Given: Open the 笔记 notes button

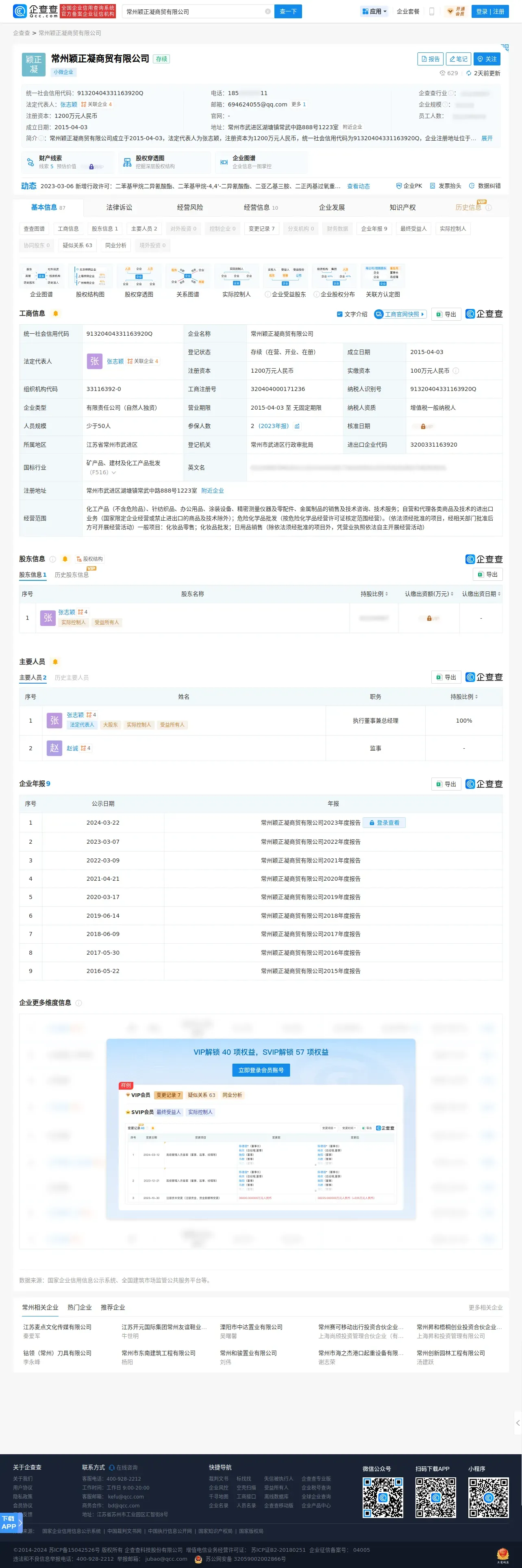Looking at the screenshot, I should pos(458,59).
